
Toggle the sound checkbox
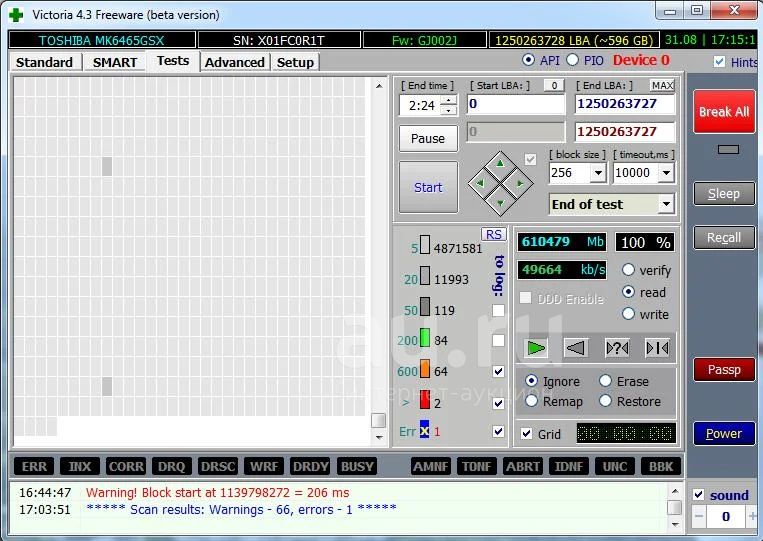[x=698, y=495]
